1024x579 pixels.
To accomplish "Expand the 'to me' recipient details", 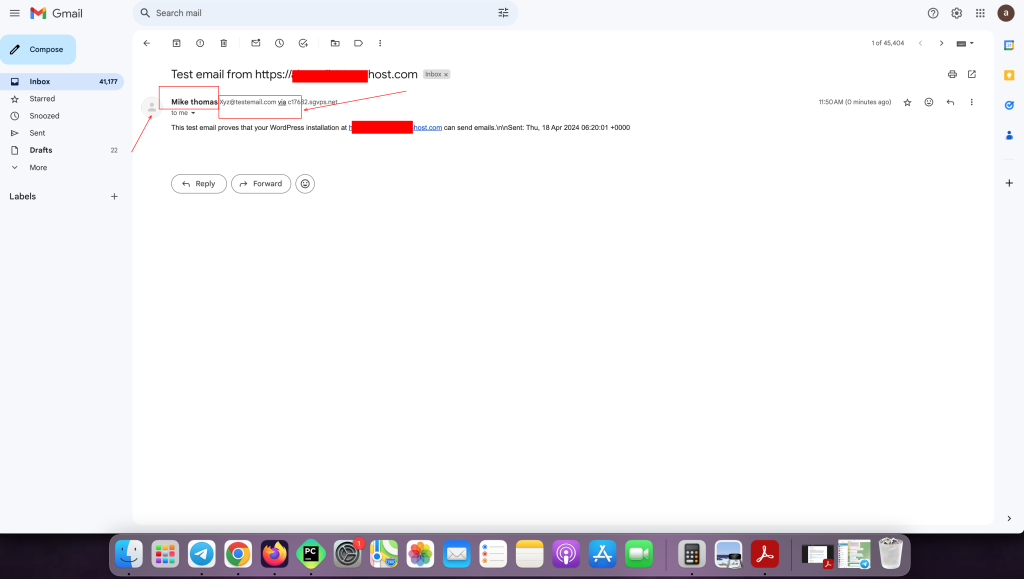I will (193, 113).
